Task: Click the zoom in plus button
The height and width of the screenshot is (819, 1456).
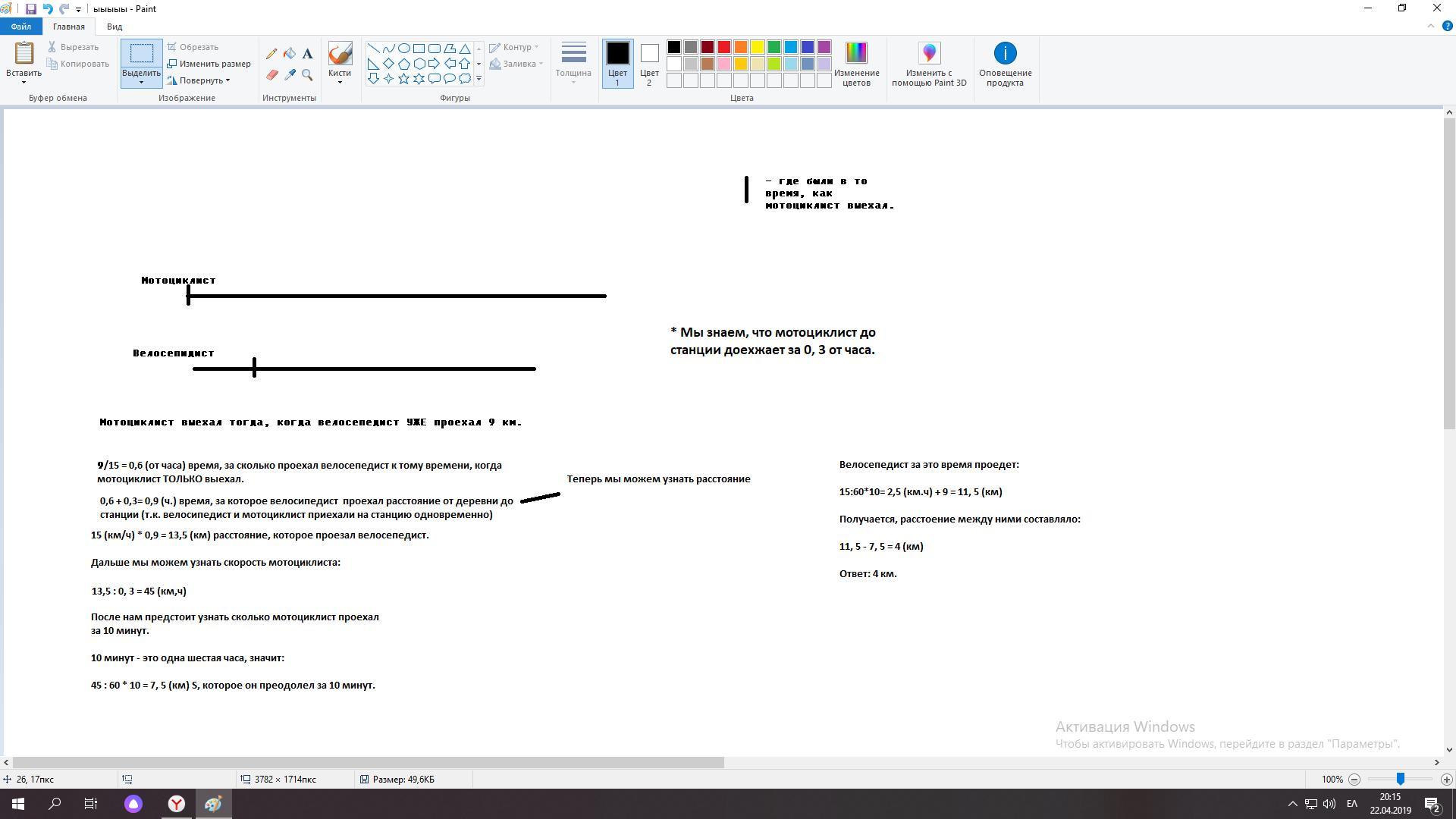Action: tap(1446, 780)
